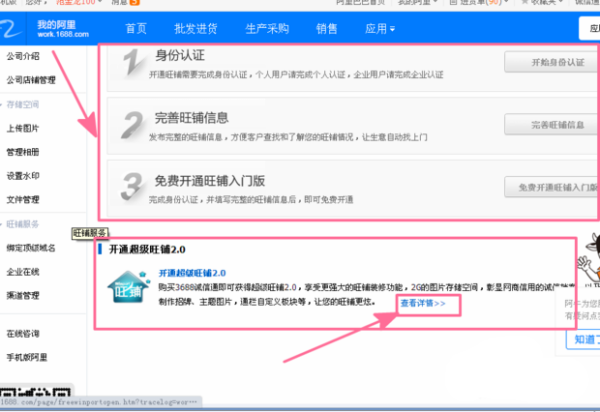
Task: Open the 进货单(90) dropdown in top bar
Action: [x=479, y=2]
